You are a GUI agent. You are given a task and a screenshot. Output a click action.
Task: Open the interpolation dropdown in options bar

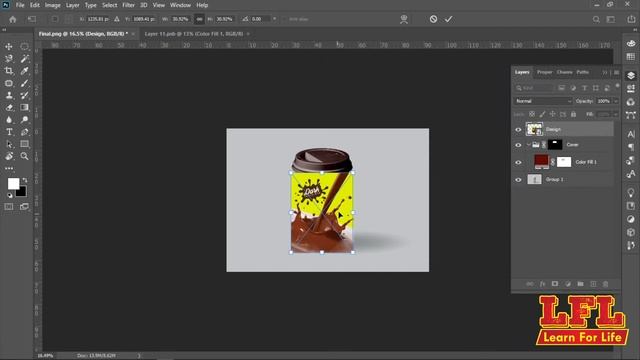coord(274,19)
